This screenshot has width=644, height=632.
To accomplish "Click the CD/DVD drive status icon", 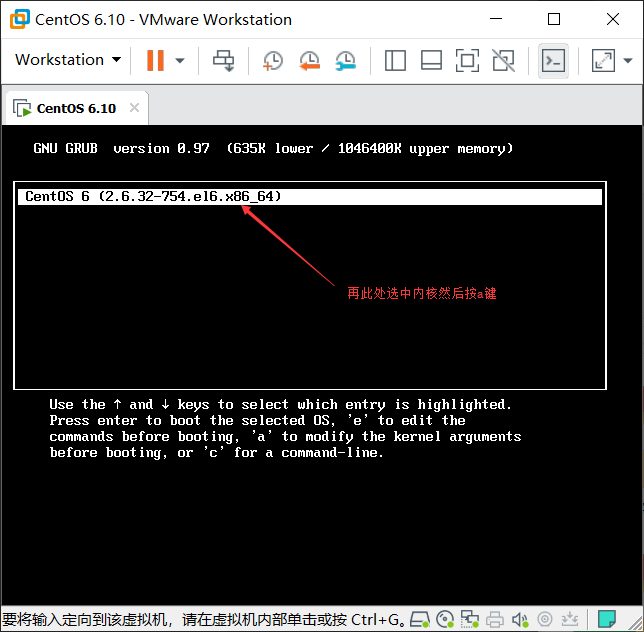I will point(445,619).
